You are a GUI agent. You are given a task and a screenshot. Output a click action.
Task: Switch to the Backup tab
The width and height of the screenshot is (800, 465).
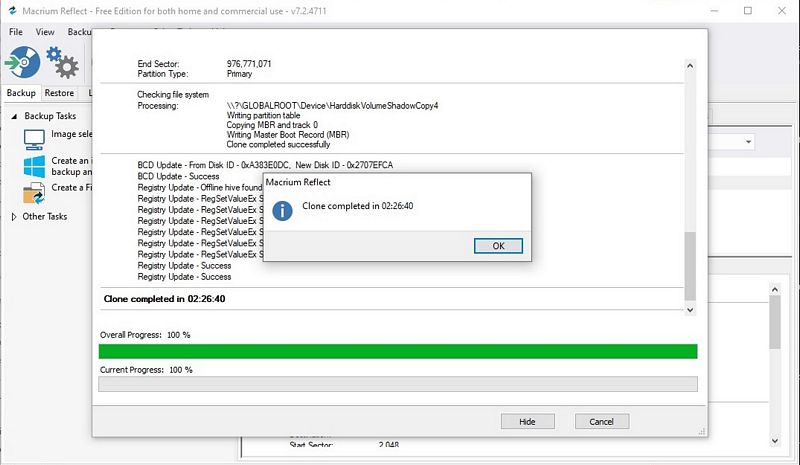tap(21, 93)
